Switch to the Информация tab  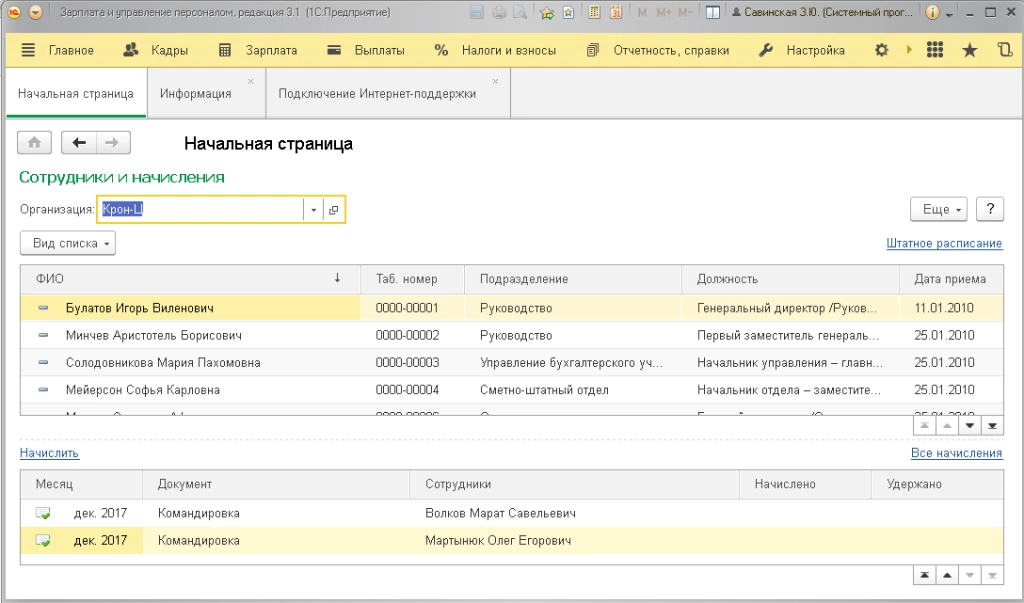pos(195,94)
